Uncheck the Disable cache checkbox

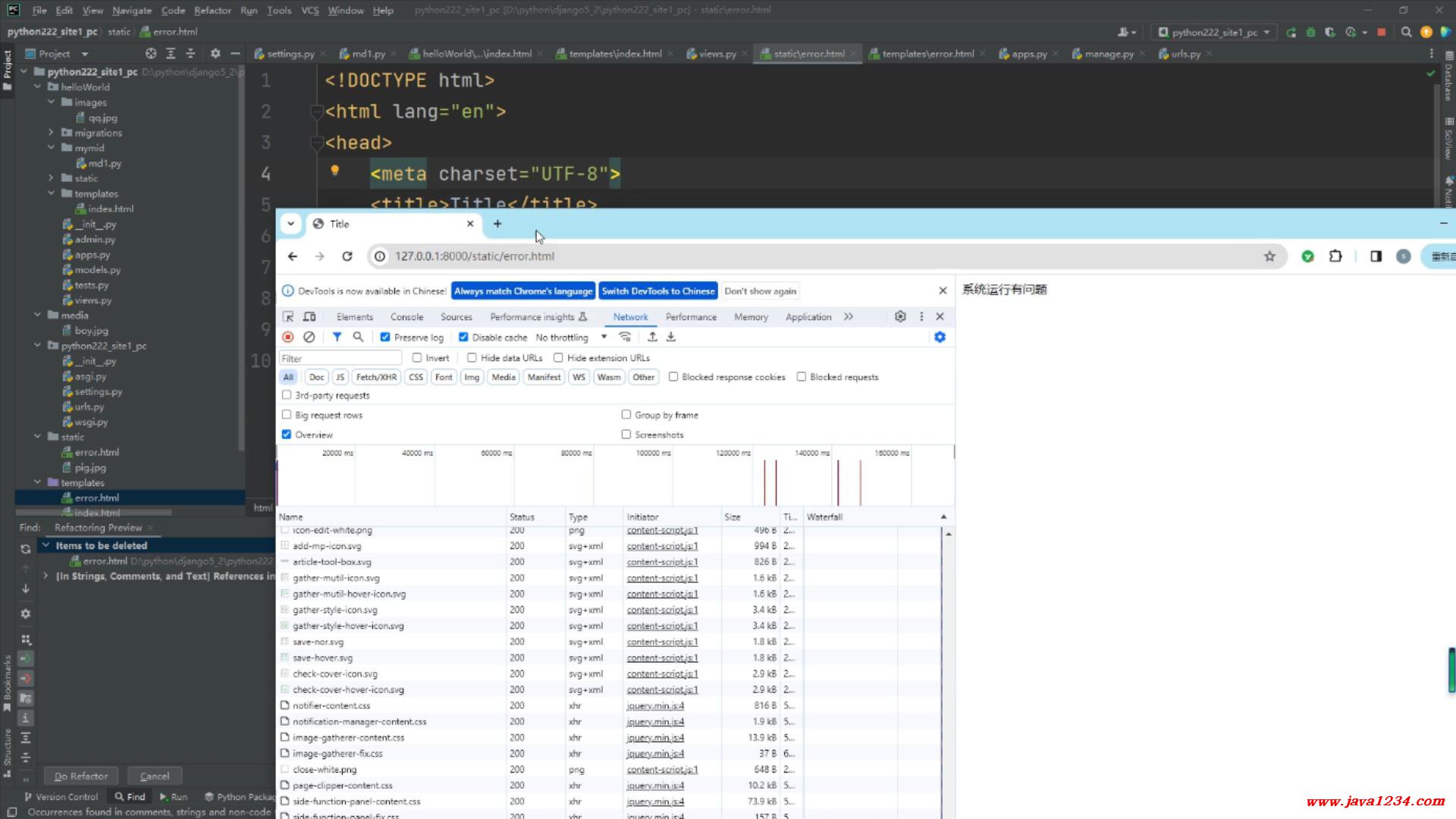pyautogui.click(x=463, y=337)
